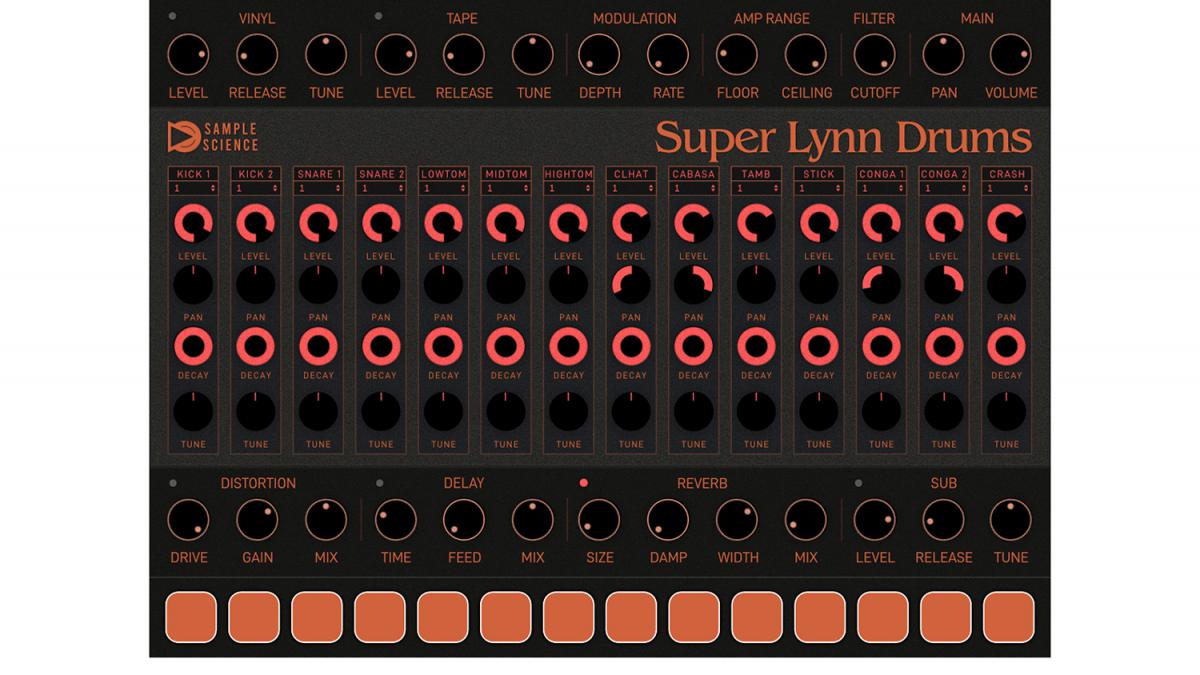Click the Sub RELEASE knob

click(943, 520)
